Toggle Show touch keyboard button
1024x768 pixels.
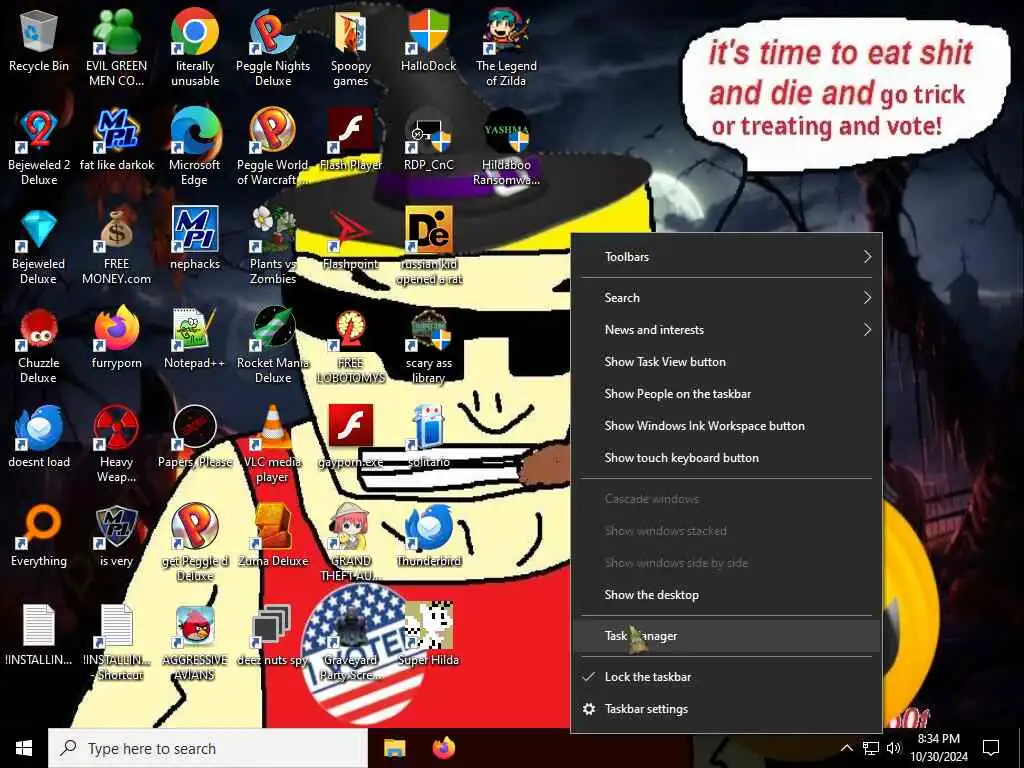(x=726, y=457)
